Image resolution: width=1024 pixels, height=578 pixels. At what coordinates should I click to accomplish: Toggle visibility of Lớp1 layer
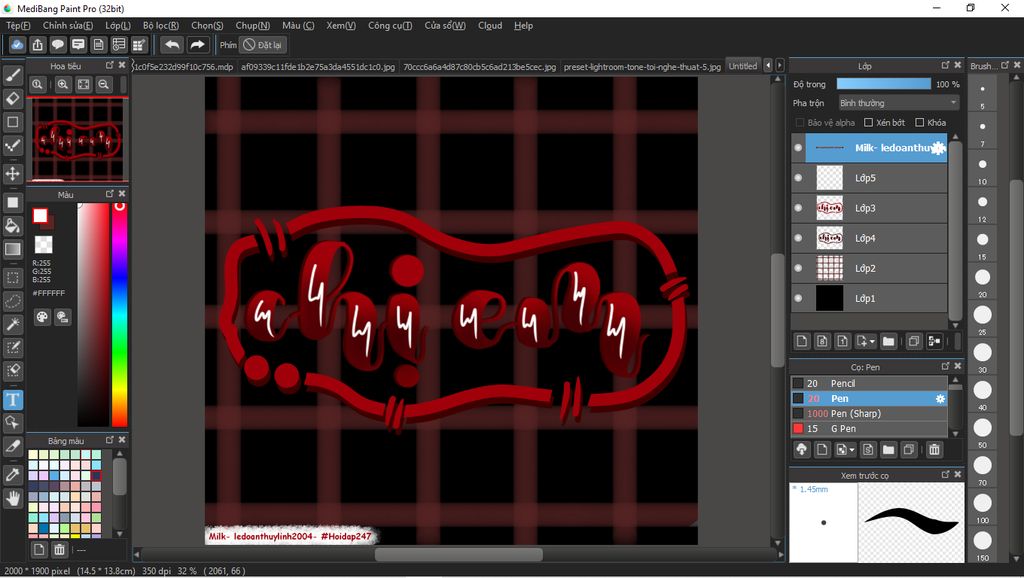[798, 298]
